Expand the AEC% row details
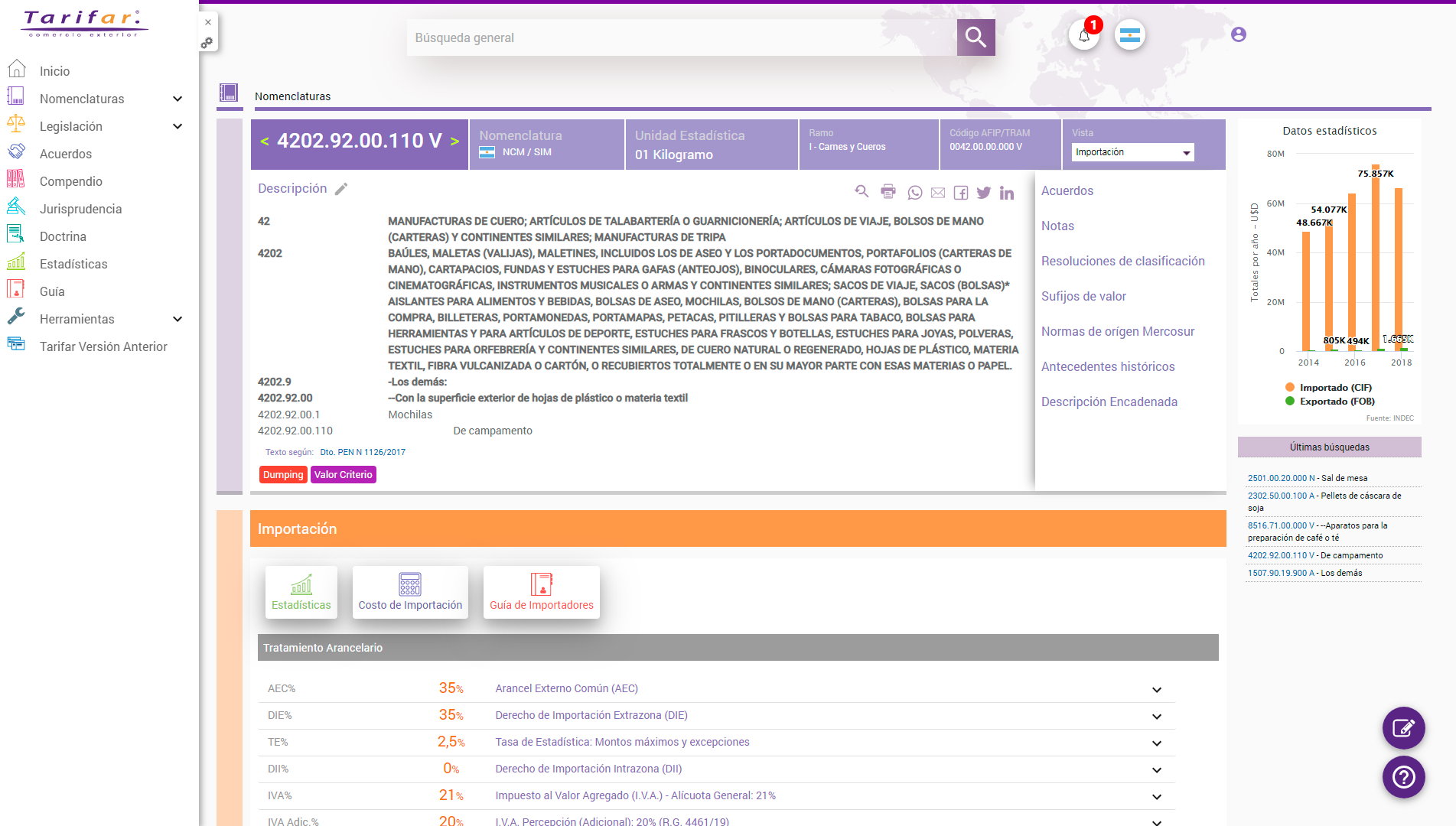Viewport: 1456px width, 826px height. point(1157,689)
